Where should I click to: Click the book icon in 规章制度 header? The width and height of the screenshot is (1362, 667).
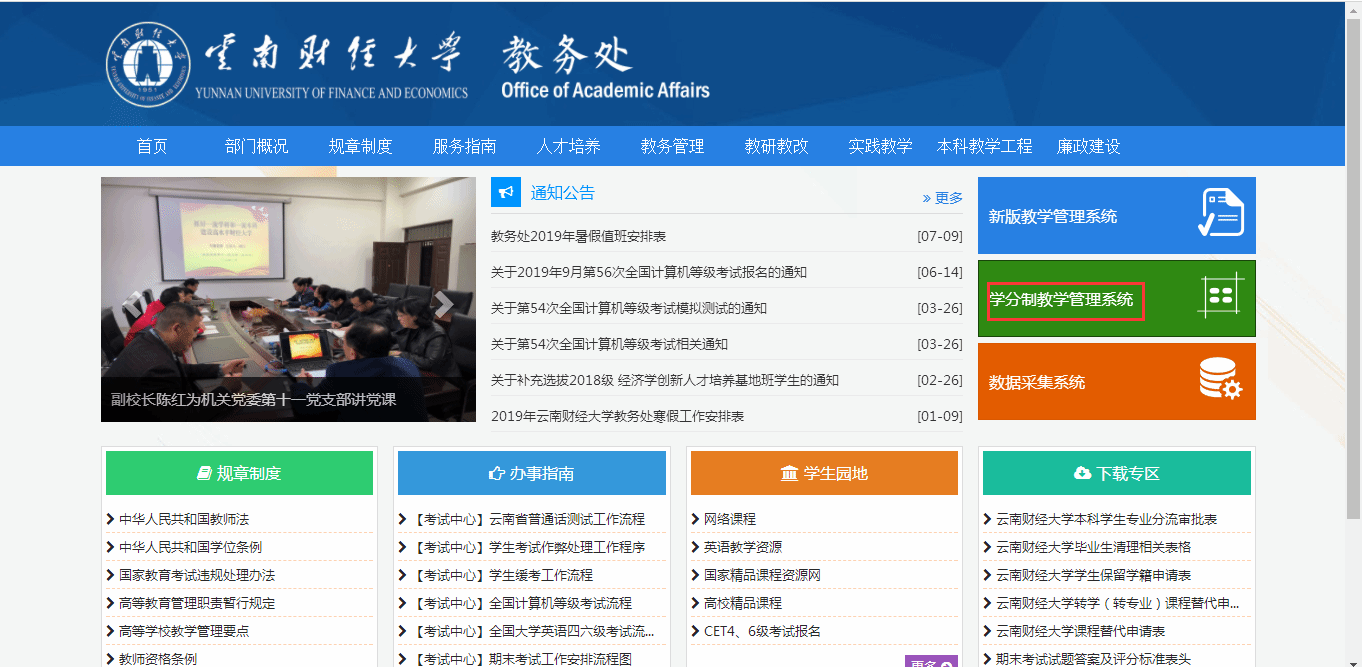(x=204, y=473)
